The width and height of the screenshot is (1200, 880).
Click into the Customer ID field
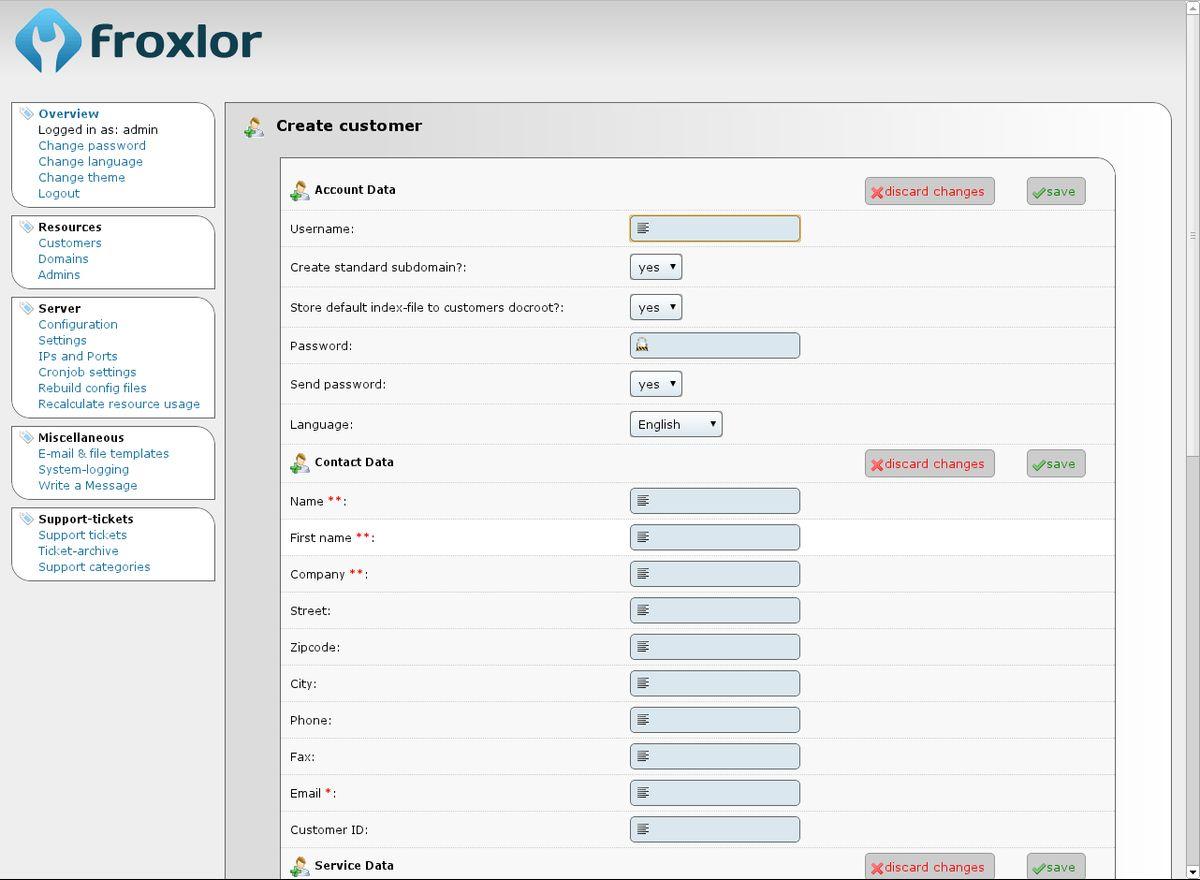click(x=715, y=829)
